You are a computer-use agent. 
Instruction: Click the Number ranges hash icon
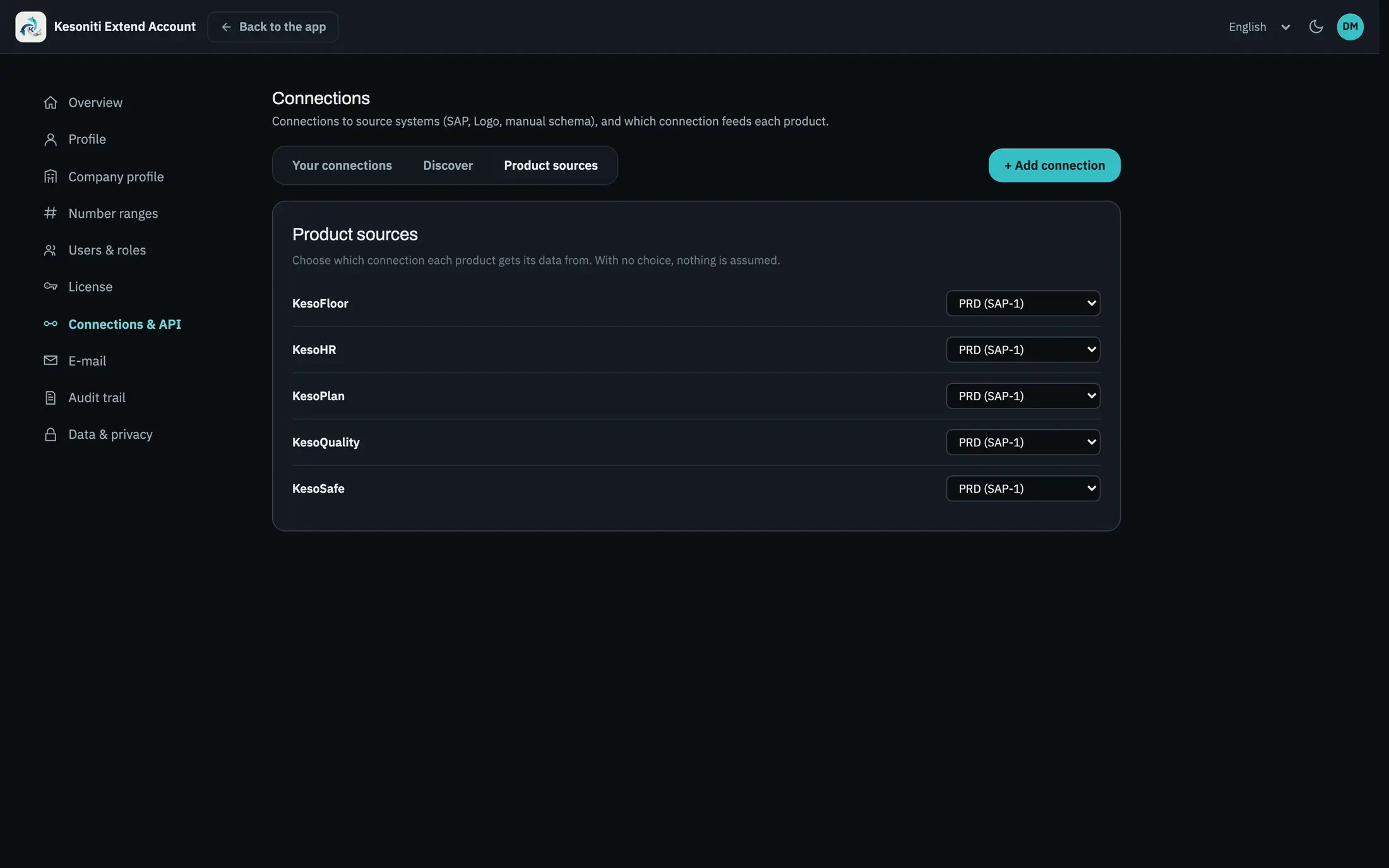pos(51,213)
